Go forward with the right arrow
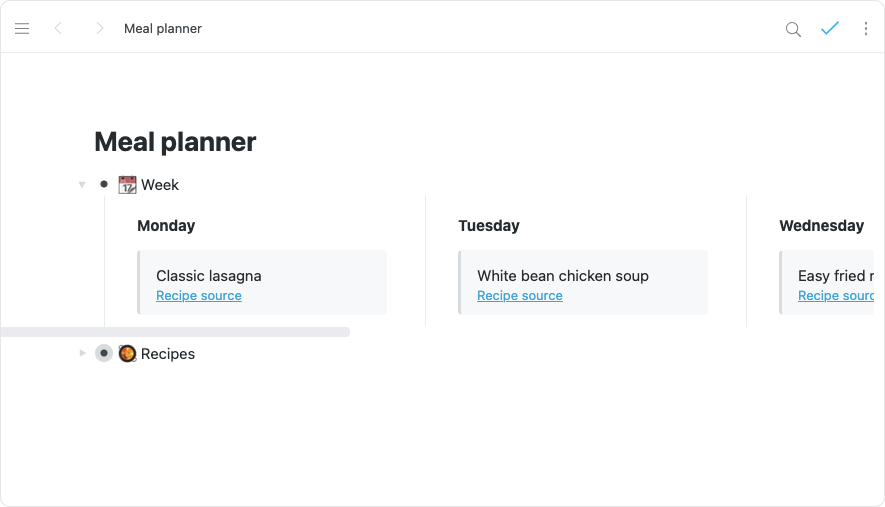Screen dimensions: 885x507 tap(99, 29)
